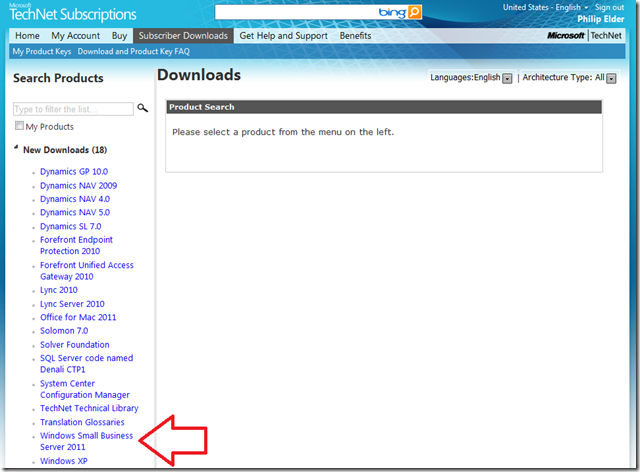
Task: Select the Subscriber Downloads tab
Action: 183,36
